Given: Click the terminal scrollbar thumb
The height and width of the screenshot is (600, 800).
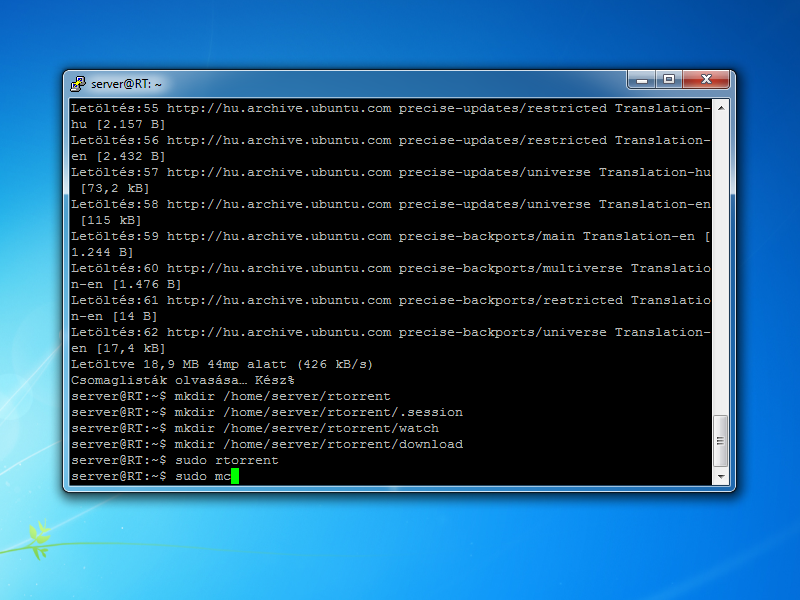Looking at the screenshot, I should (720, 442).
